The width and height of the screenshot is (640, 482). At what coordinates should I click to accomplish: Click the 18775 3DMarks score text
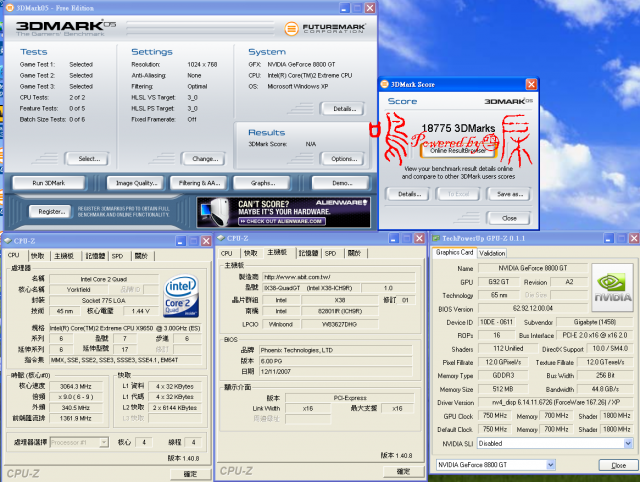pyautogui.click(x=458, y=128)
